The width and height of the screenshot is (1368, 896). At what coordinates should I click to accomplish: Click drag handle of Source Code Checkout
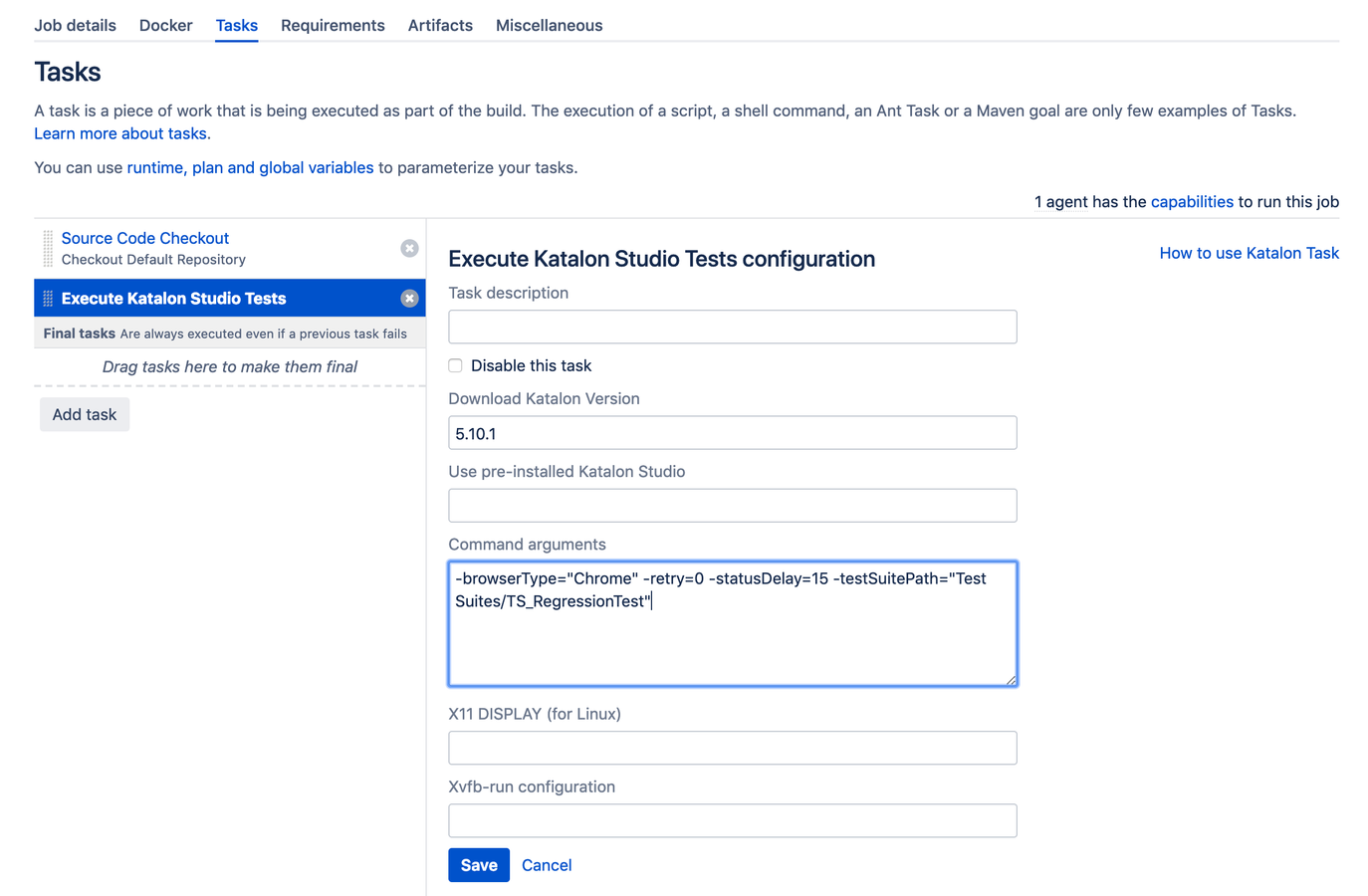[48, 248]
